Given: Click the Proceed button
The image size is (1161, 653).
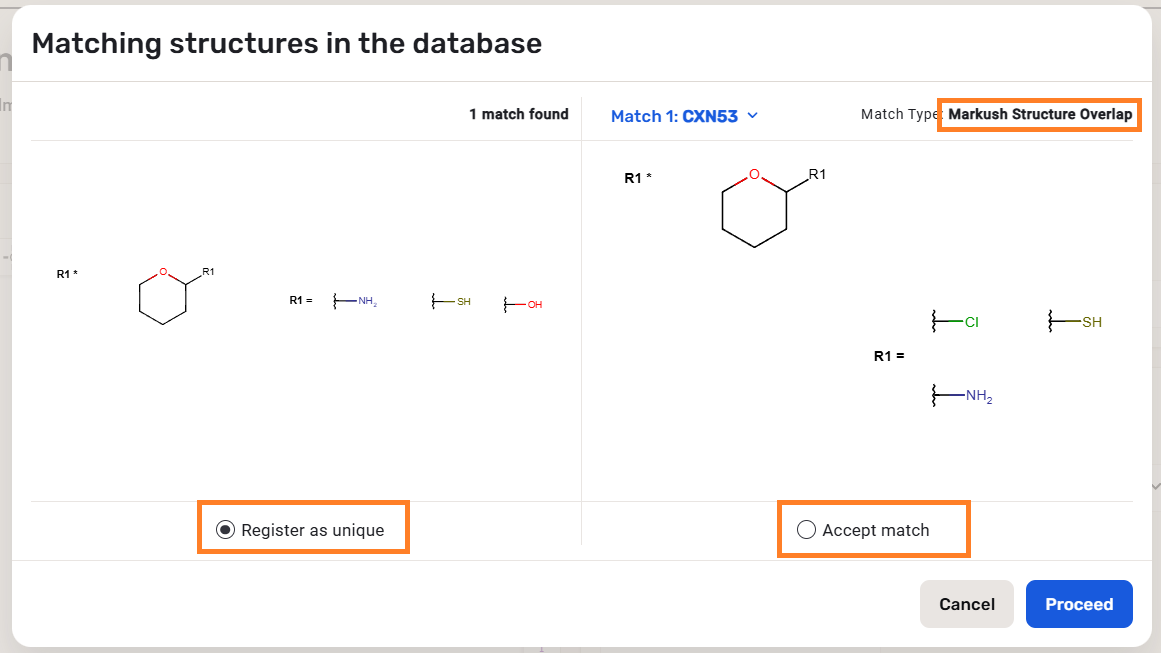Looking at the screenshot, I should tap(1079, 604).
